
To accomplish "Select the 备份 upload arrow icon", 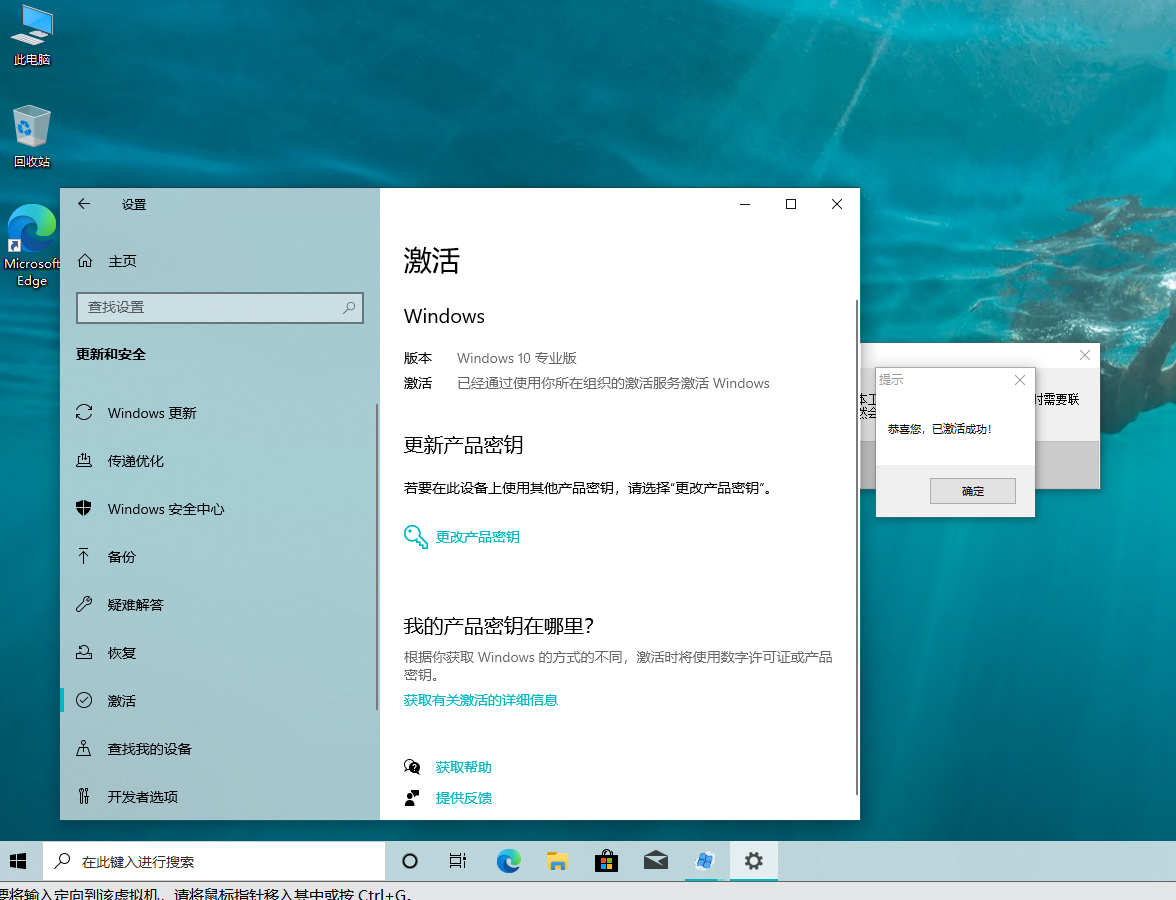I will [84, 556].
